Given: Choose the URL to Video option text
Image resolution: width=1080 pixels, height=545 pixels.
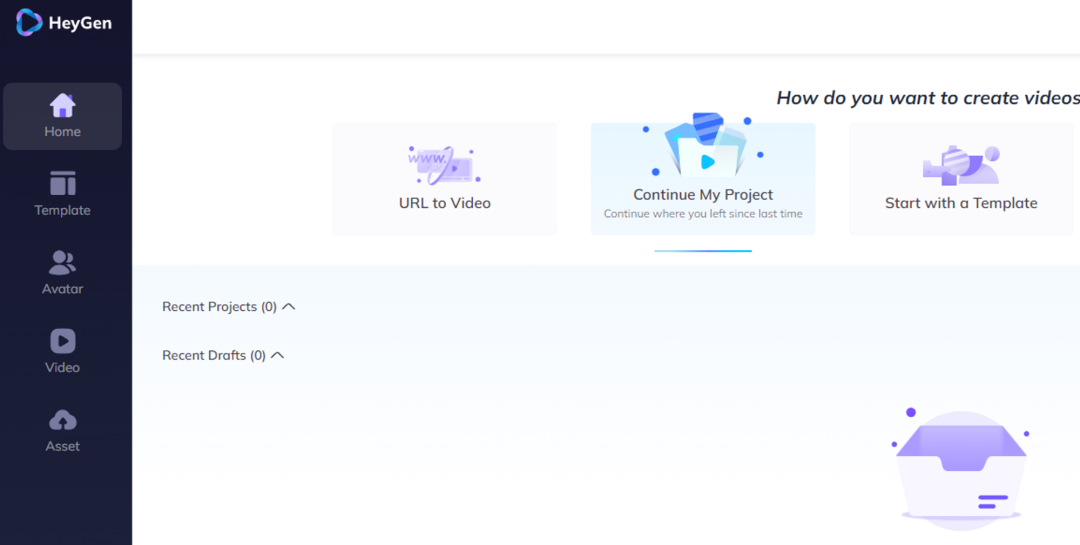Looking at the screenshot, I should 444,203.
